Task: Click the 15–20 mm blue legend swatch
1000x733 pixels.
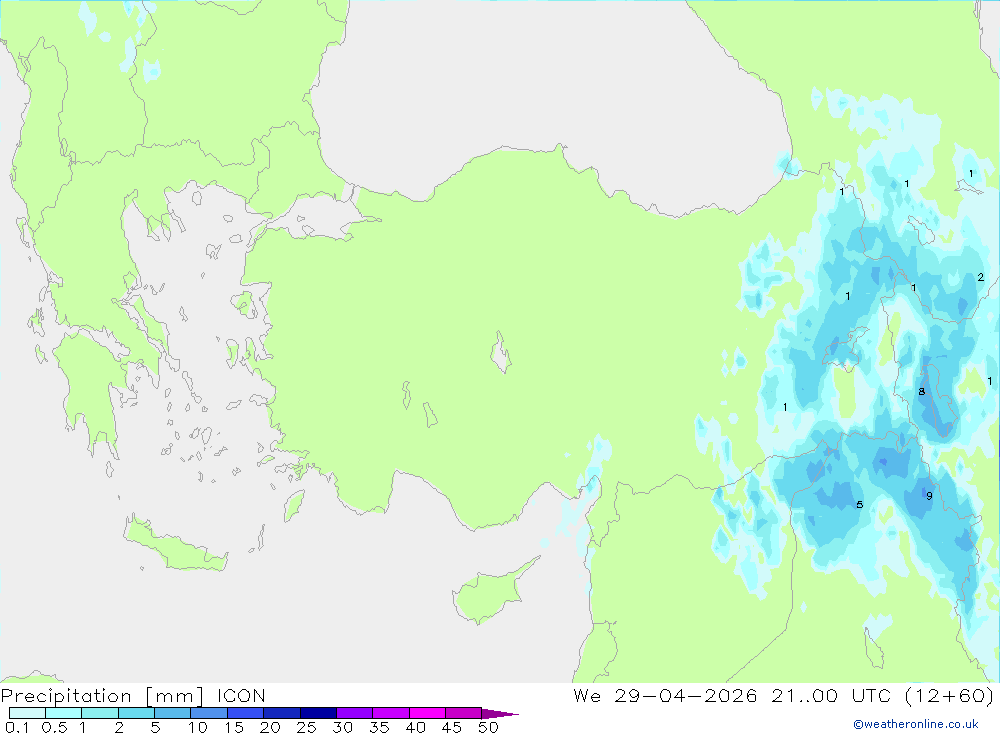Action: click(x=246, y=713)
